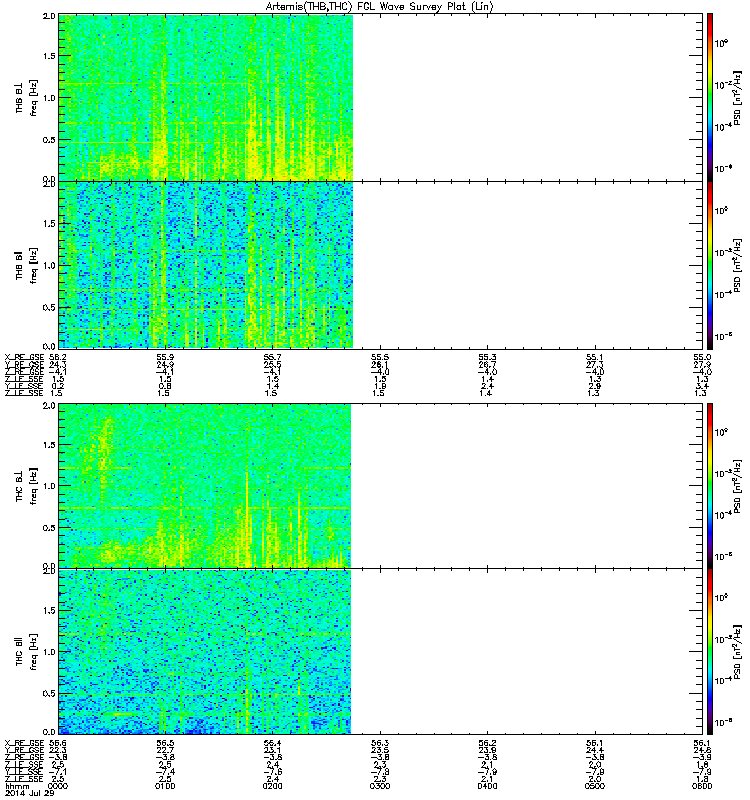Click the X_RE_GSE value '55.7'

coord(272,357)
